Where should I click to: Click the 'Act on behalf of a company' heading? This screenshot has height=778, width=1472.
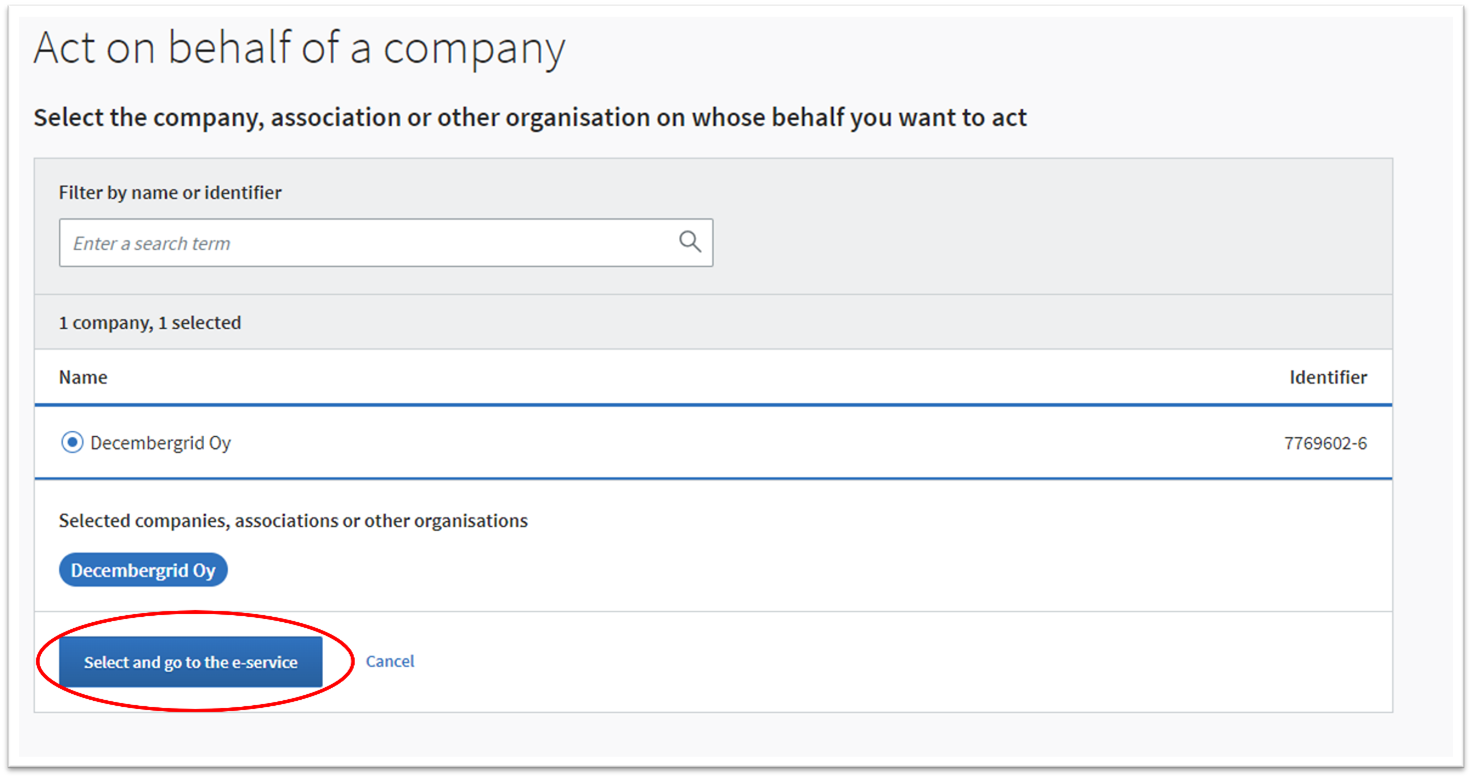coord(299,48)
